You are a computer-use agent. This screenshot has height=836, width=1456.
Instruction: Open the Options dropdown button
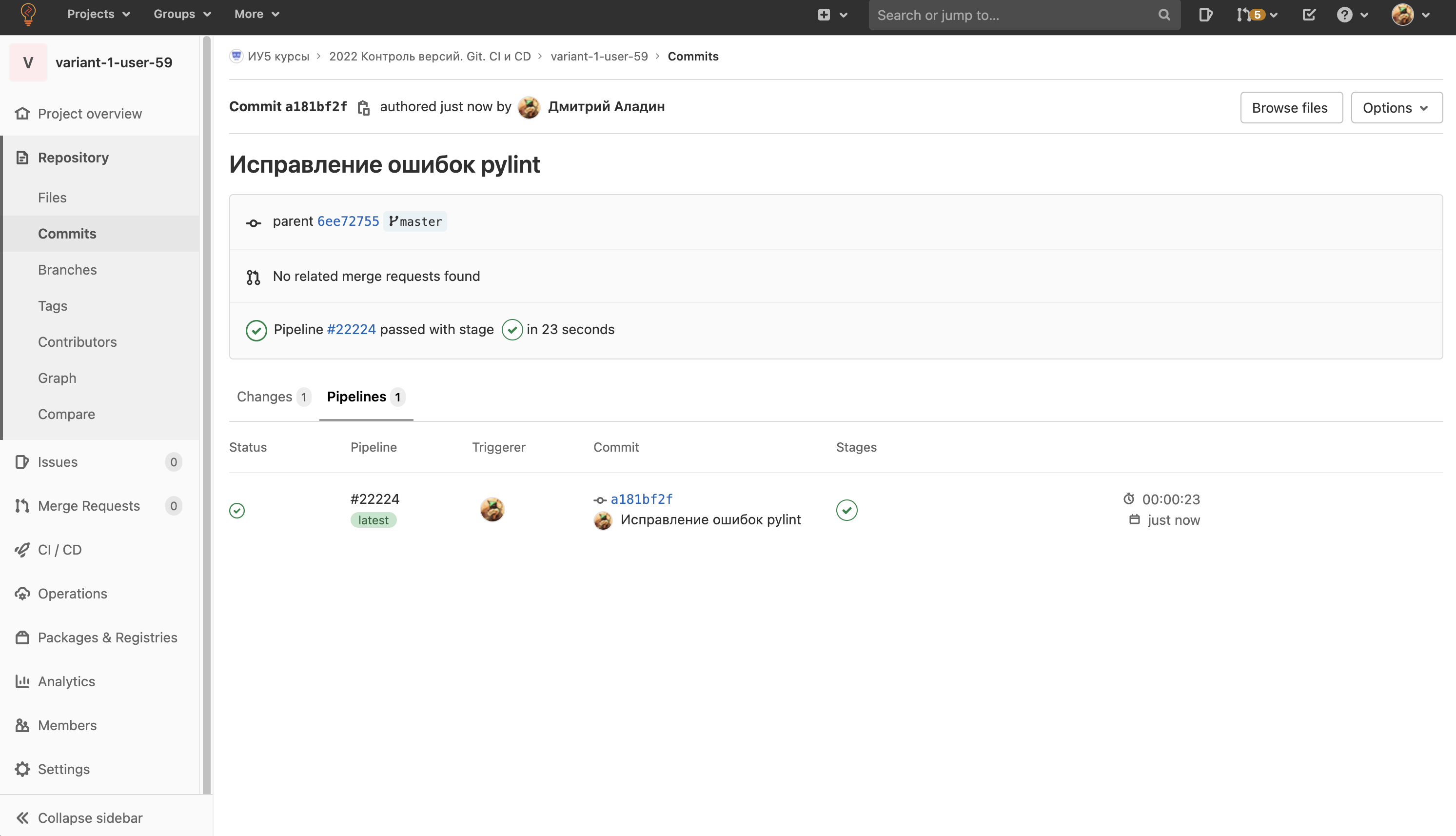(x=1396, y=107)
